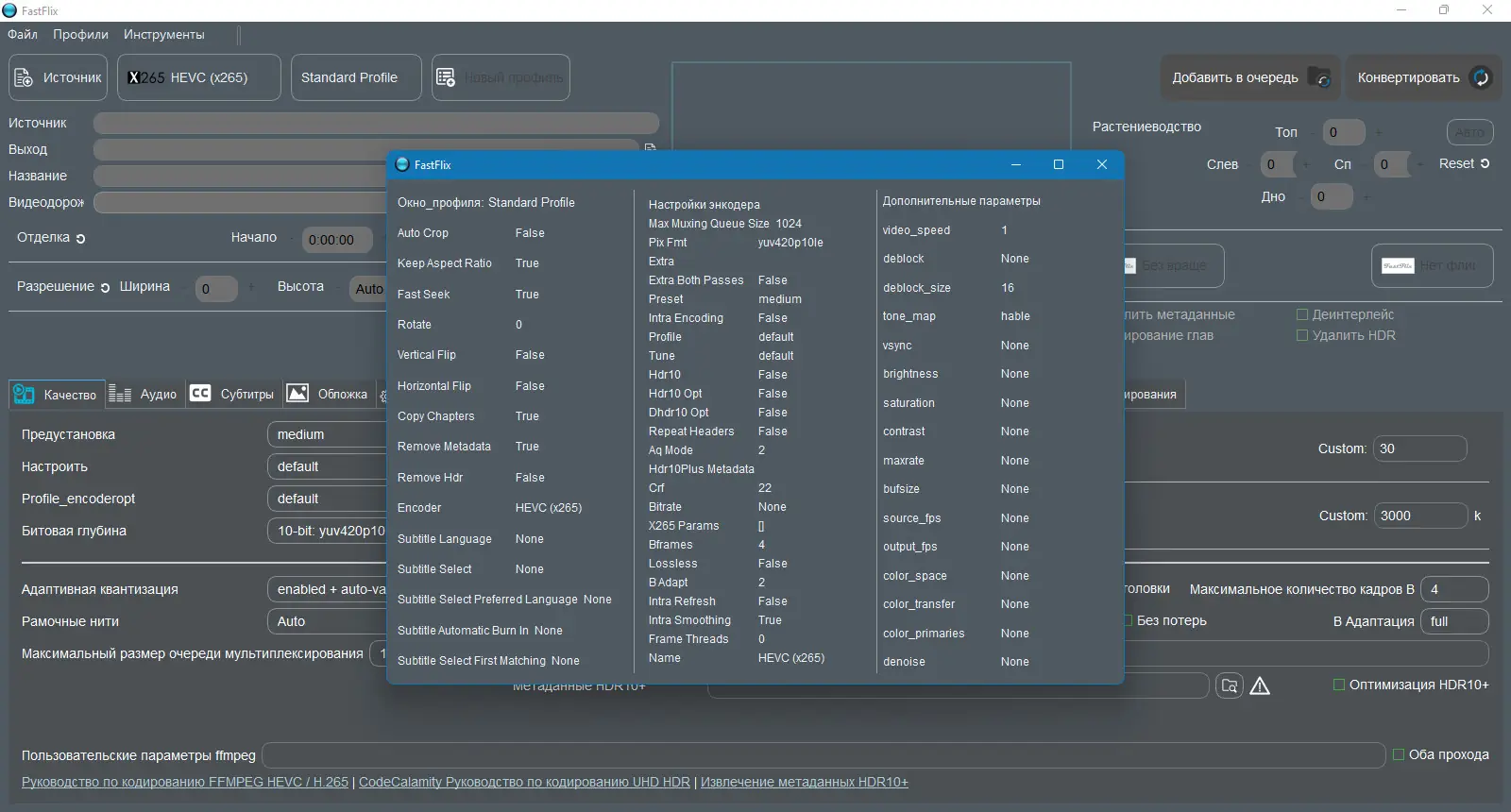Open the Файл menu
Viewport: 1511px width, 812px height.
pos(23,34)
